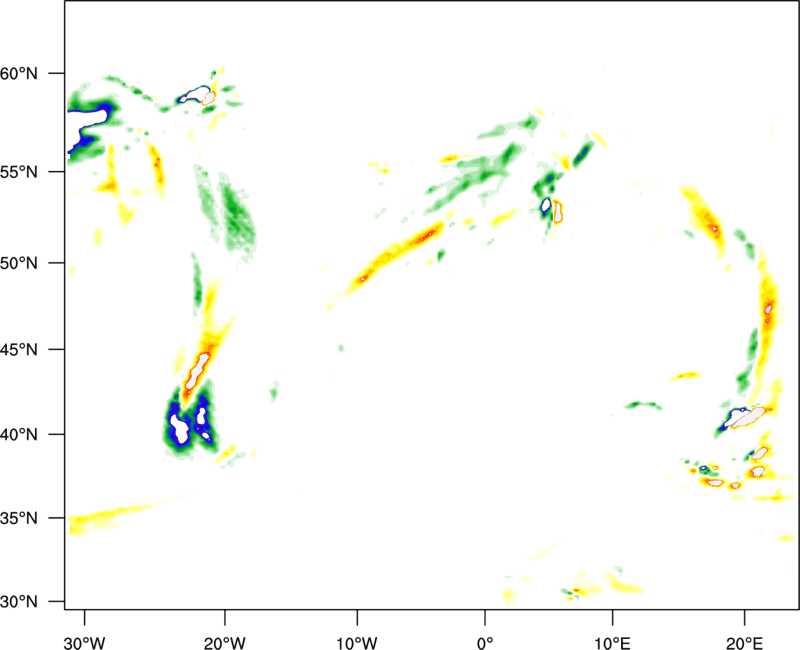This screenshot has width=800, height=650.
Task: Click the 10°E longitude label
Action: coord(612,643)
